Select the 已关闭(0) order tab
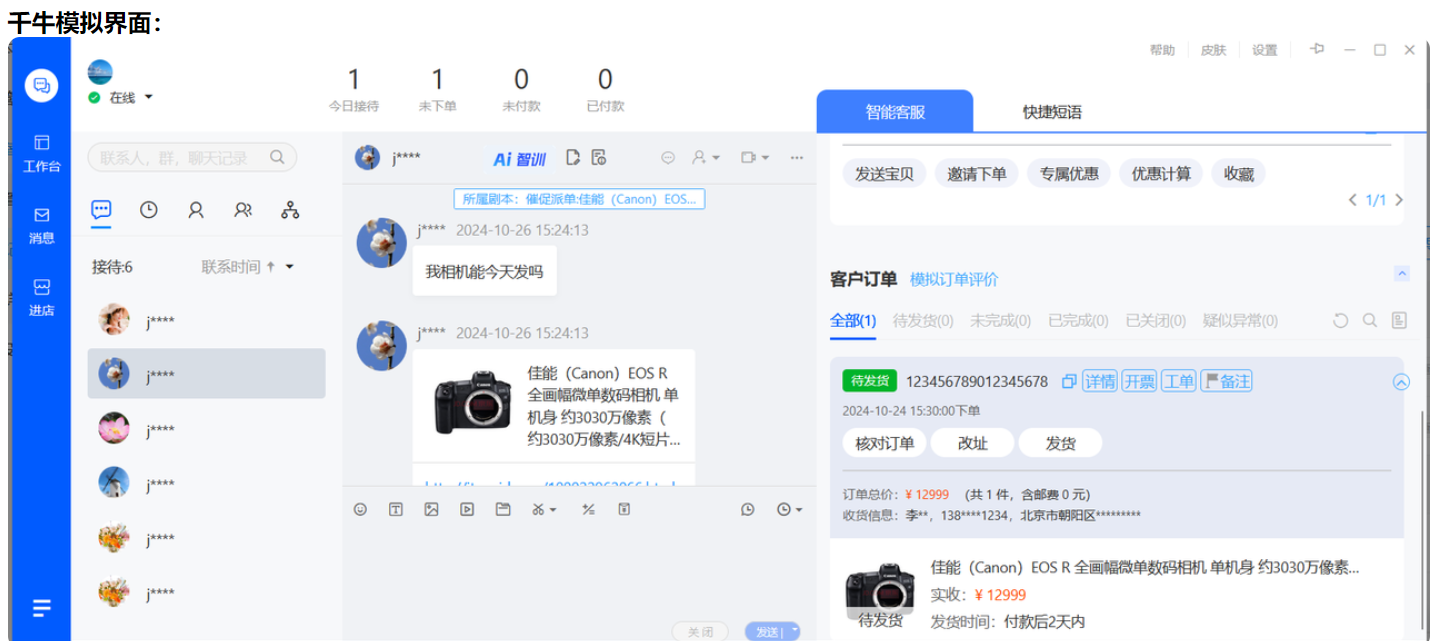Viewport: 1437px width, 641px height. click(1156, 321)
